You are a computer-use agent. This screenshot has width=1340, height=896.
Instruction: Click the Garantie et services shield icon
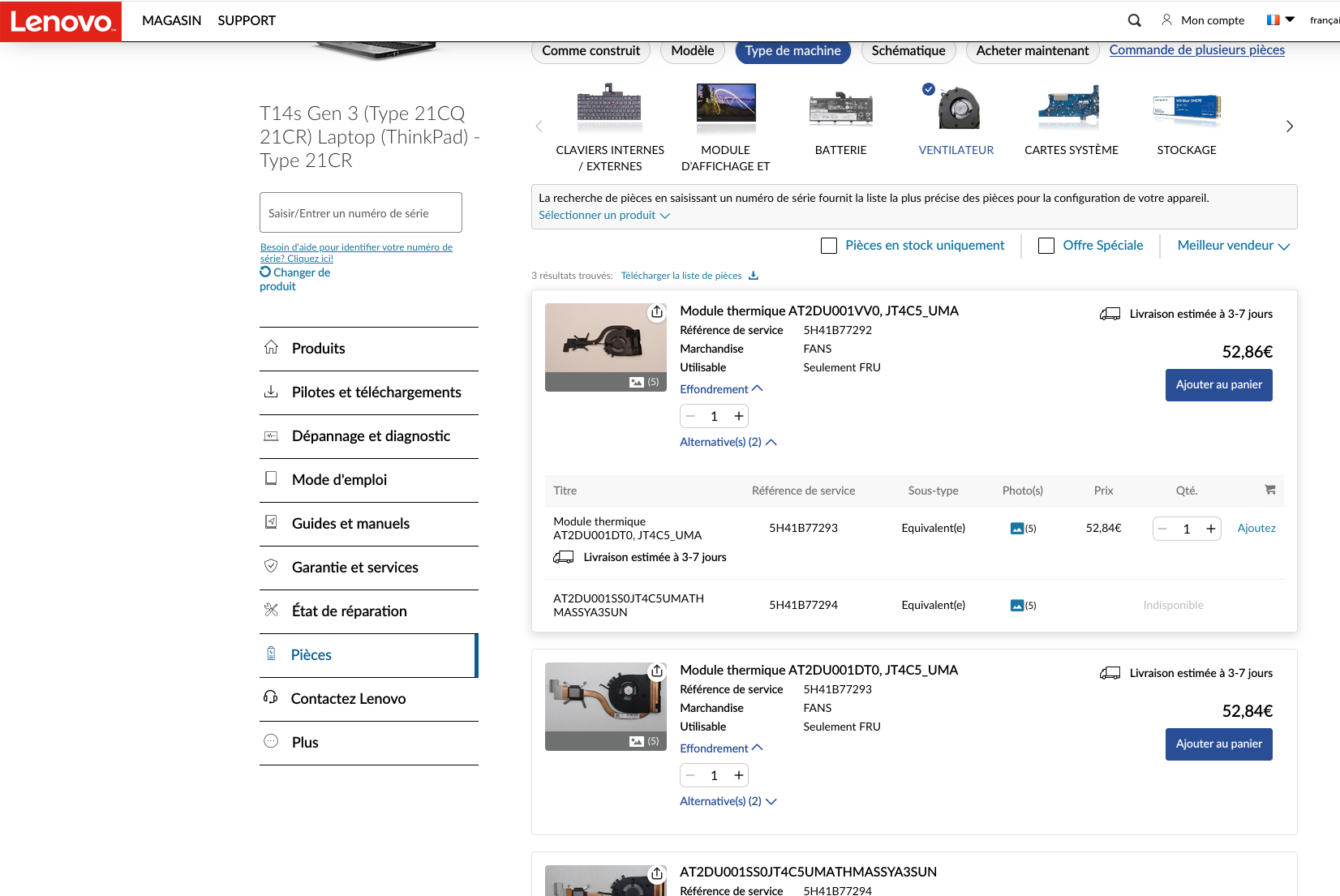click(x=271, y=566)
